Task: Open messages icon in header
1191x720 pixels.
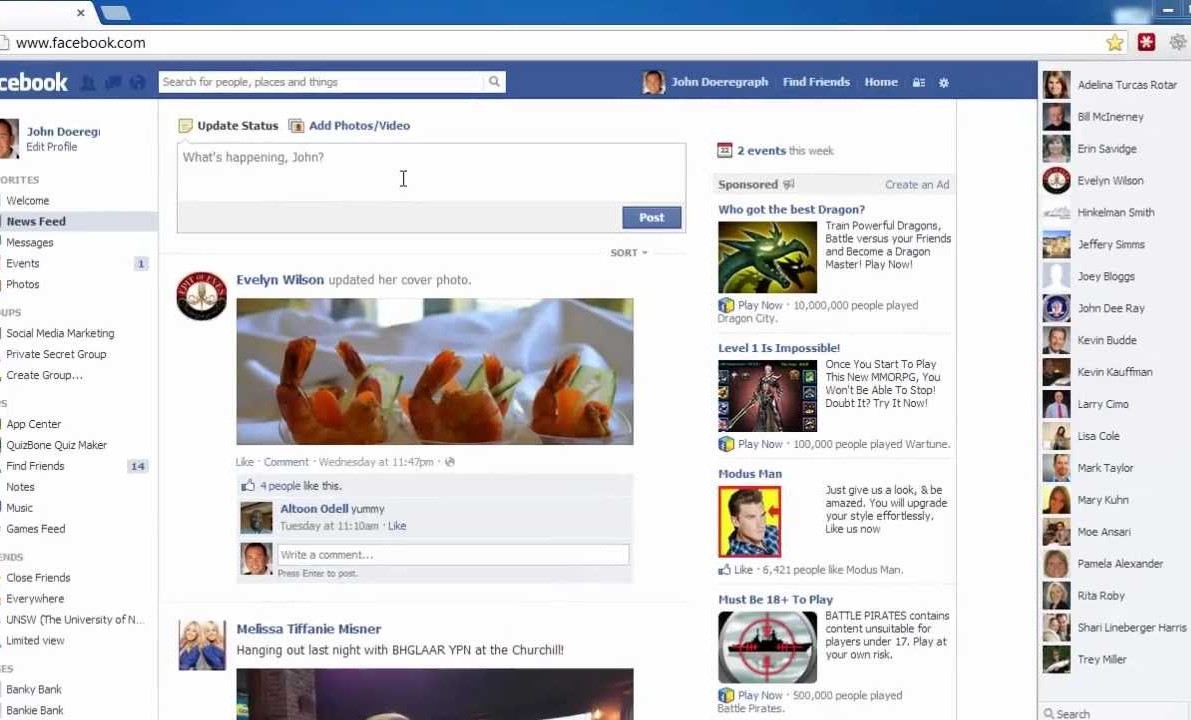Action: click(113, 83)
